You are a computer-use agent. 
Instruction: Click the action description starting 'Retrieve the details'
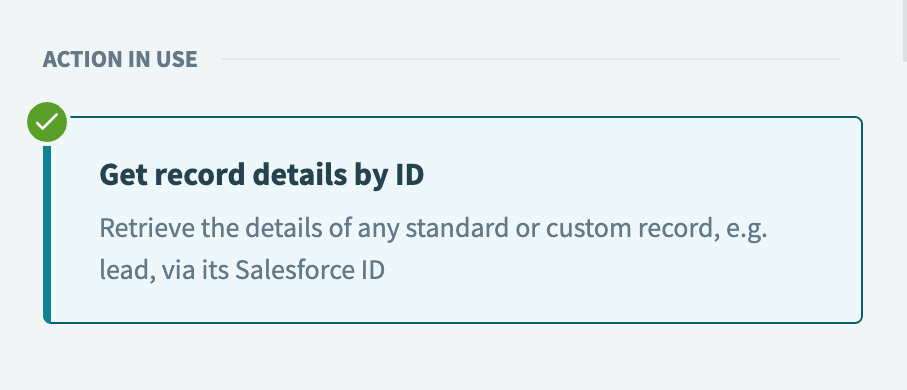tap(433, 249)
